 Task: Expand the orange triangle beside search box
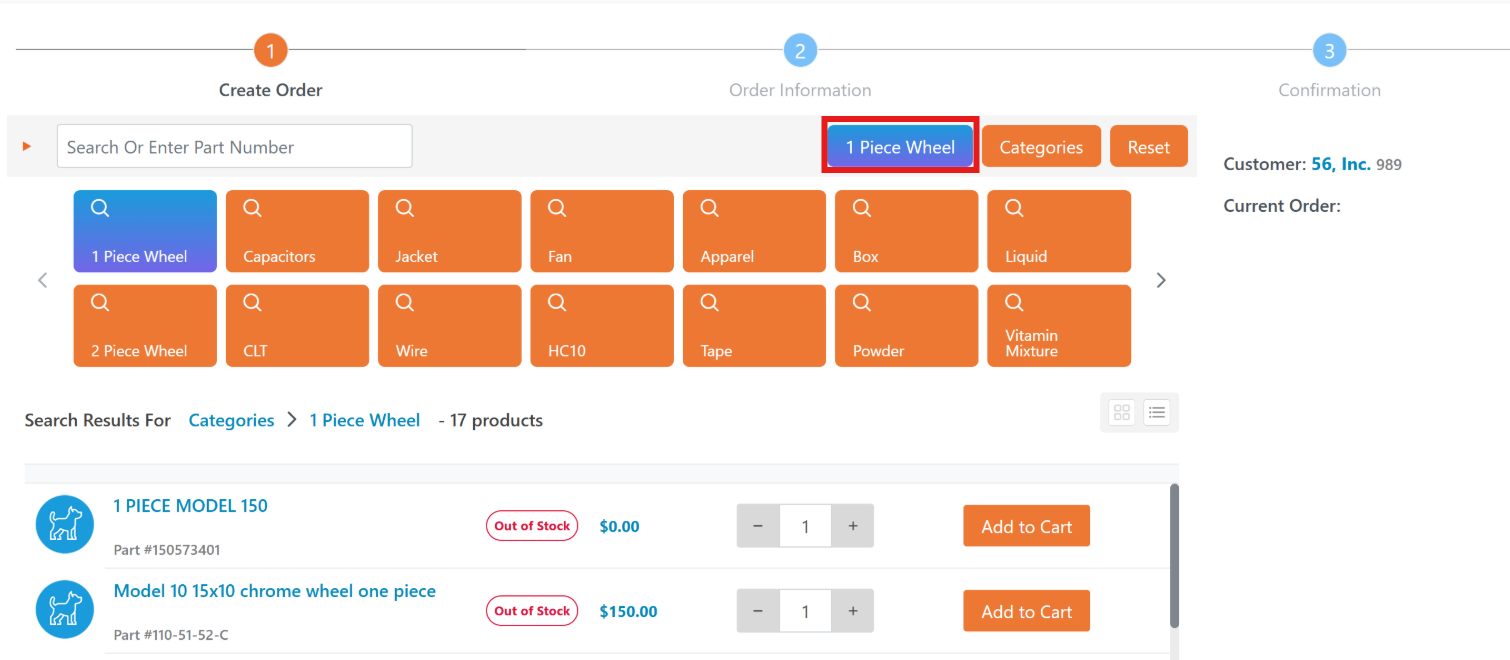point(27,146)
